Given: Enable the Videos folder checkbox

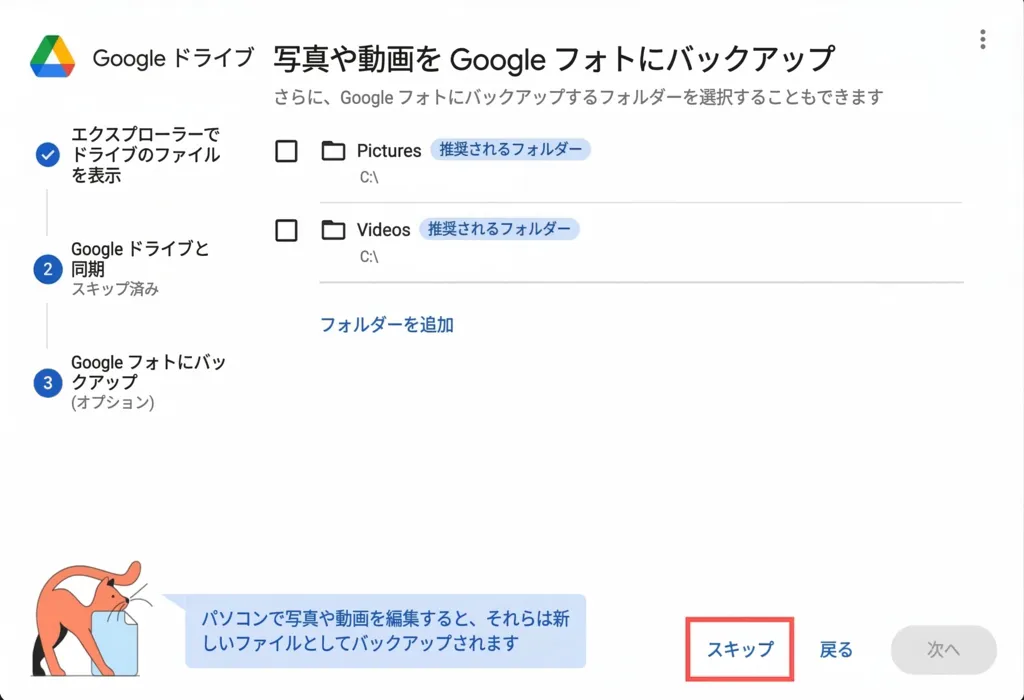Looking at the screenshot, I should point(286,230).
